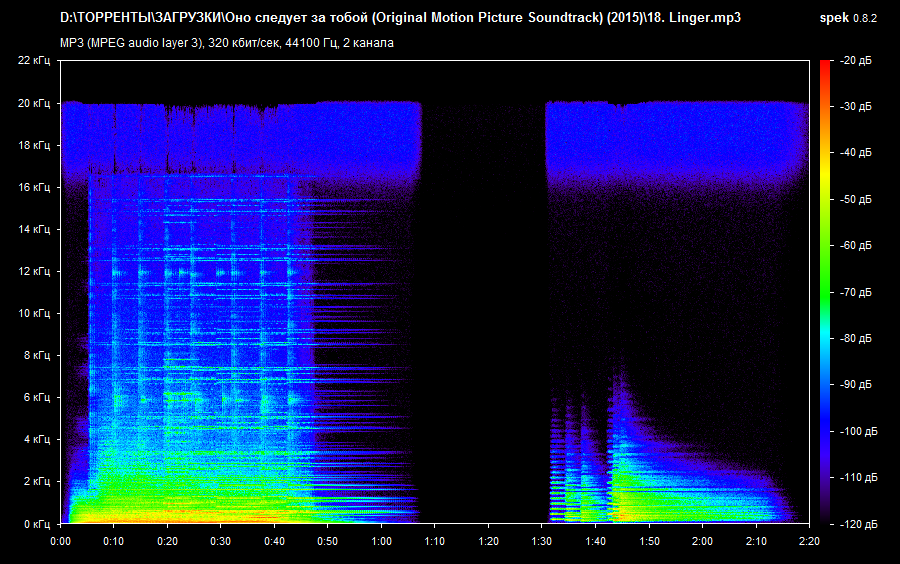
Task: Click the '2:20' time axis label
Action: pos(809,541)
